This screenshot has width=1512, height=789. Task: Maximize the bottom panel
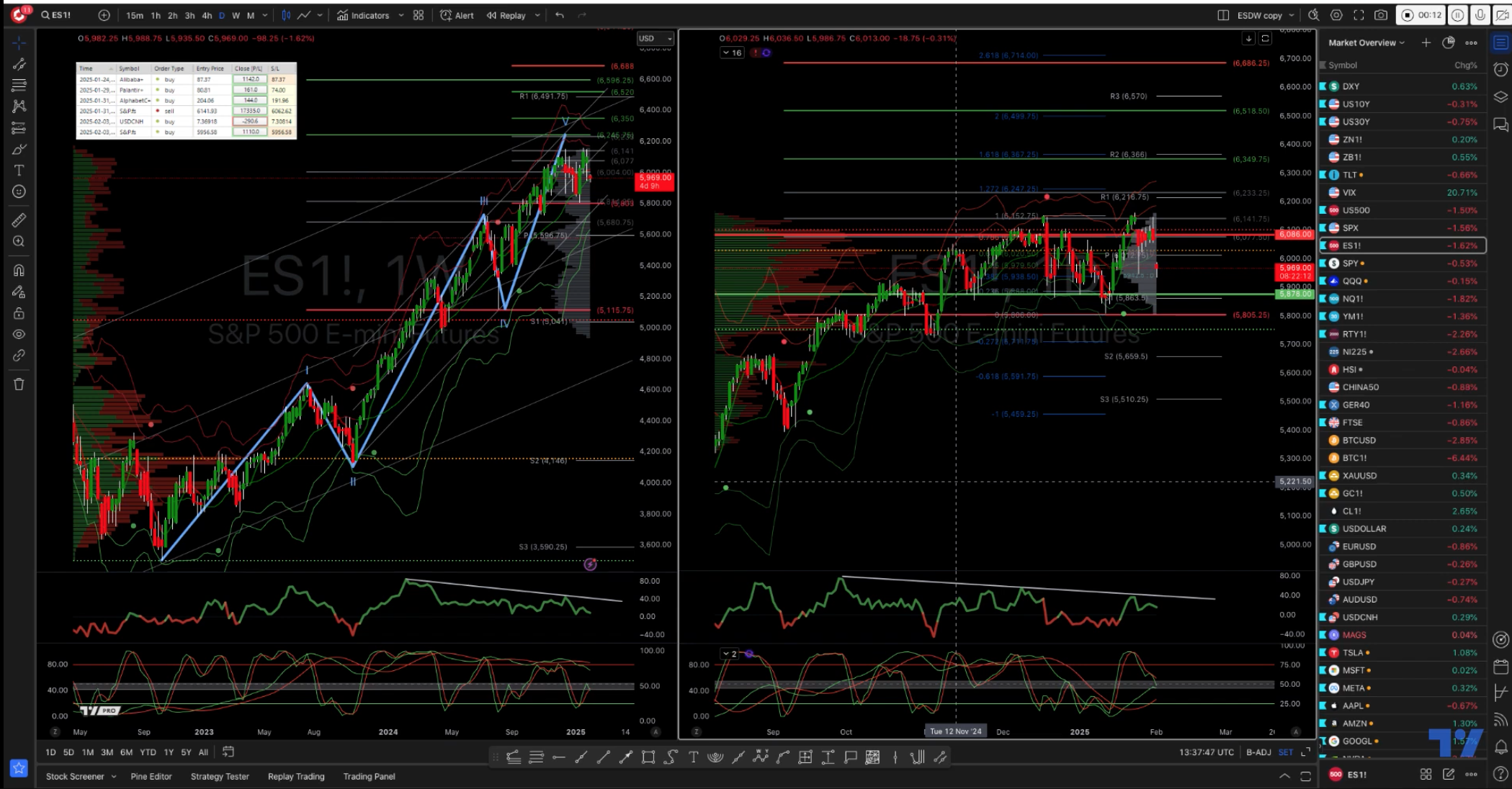point(1305,776)
